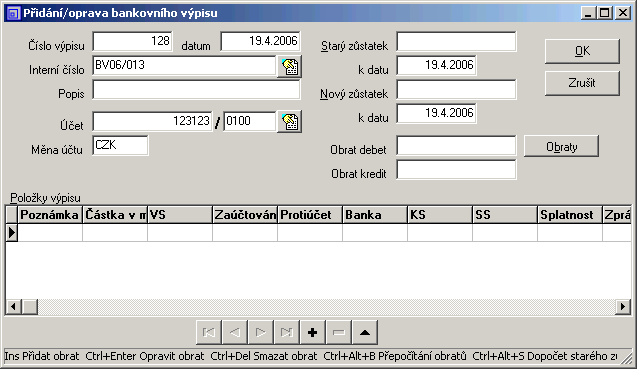Viewport: 637px width, 369px height.
Task: Click the empty Poznámka cell in first row
Action: [50, 232]
